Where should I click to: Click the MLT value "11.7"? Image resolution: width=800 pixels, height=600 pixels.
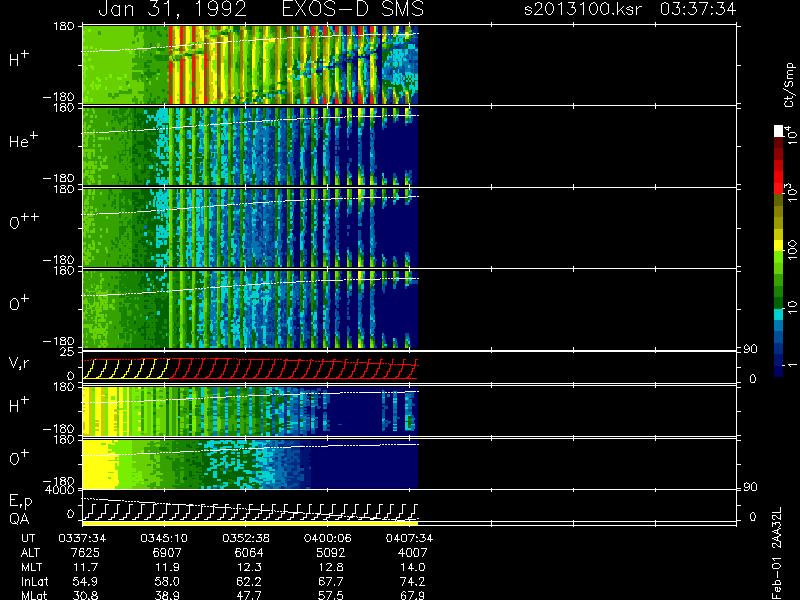click(86, 567)
